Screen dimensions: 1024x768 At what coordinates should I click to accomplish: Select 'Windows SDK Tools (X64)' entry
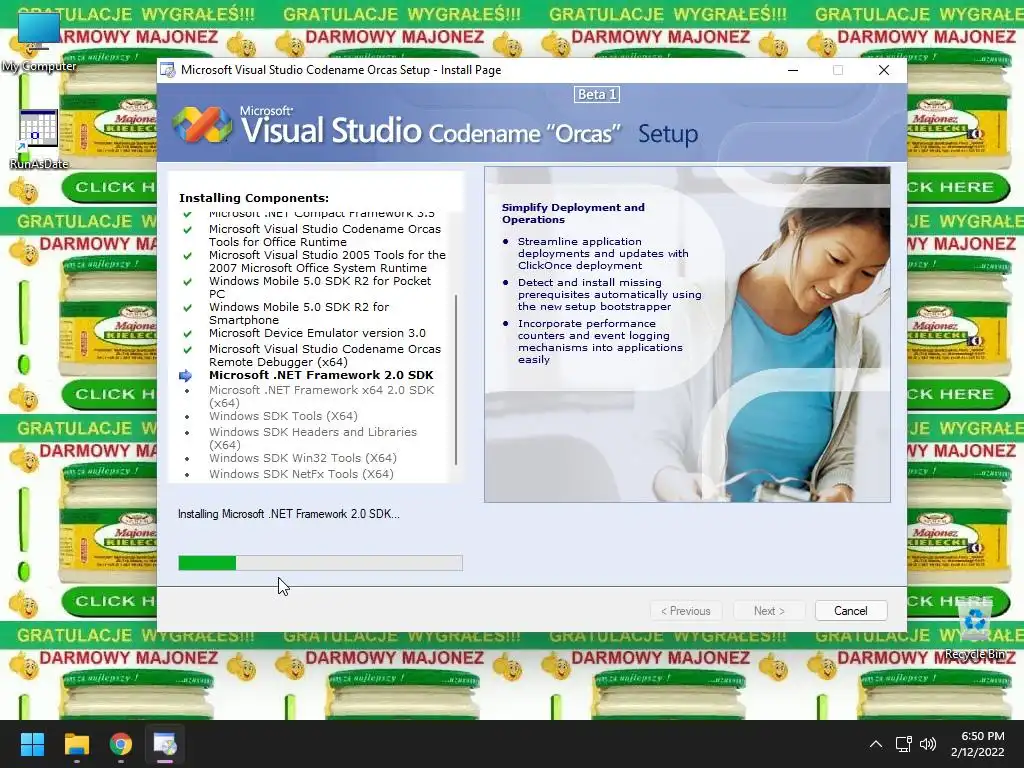click(x=283, y=416)
